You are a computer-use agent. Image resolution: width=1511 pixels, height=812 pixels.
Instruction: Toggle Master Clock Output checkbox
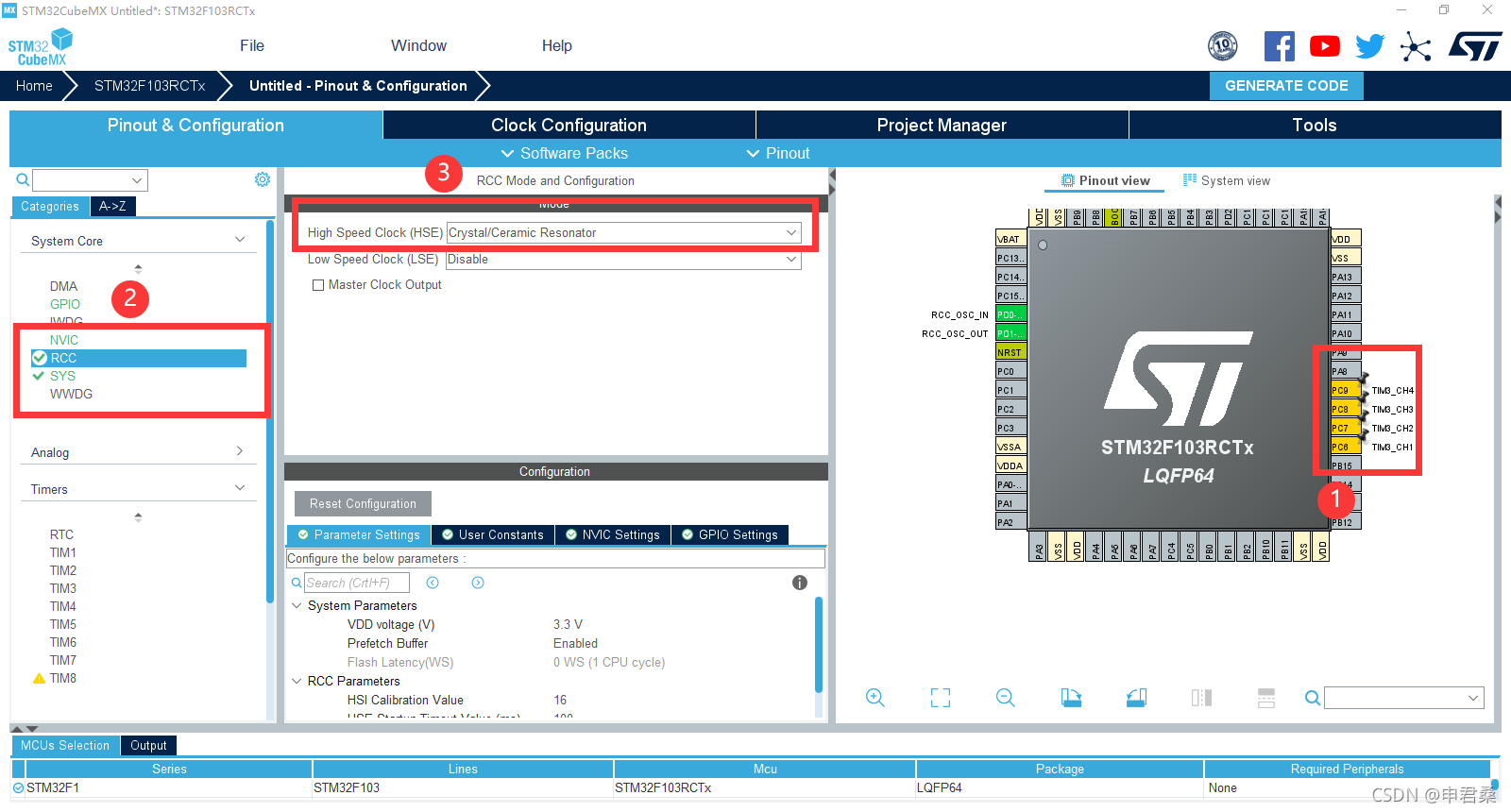coord(318,285)
